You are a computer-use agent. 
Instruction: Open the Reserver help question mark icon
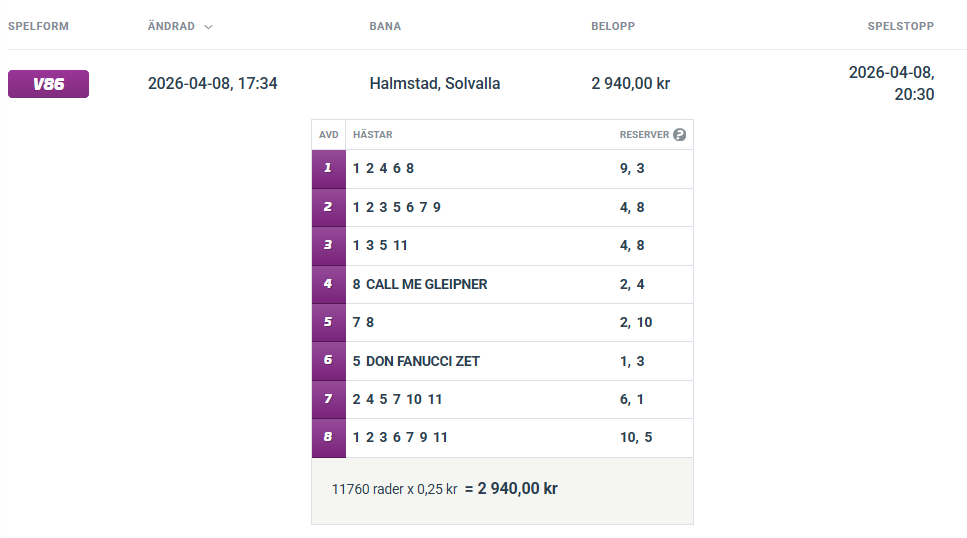pos(680,135)
